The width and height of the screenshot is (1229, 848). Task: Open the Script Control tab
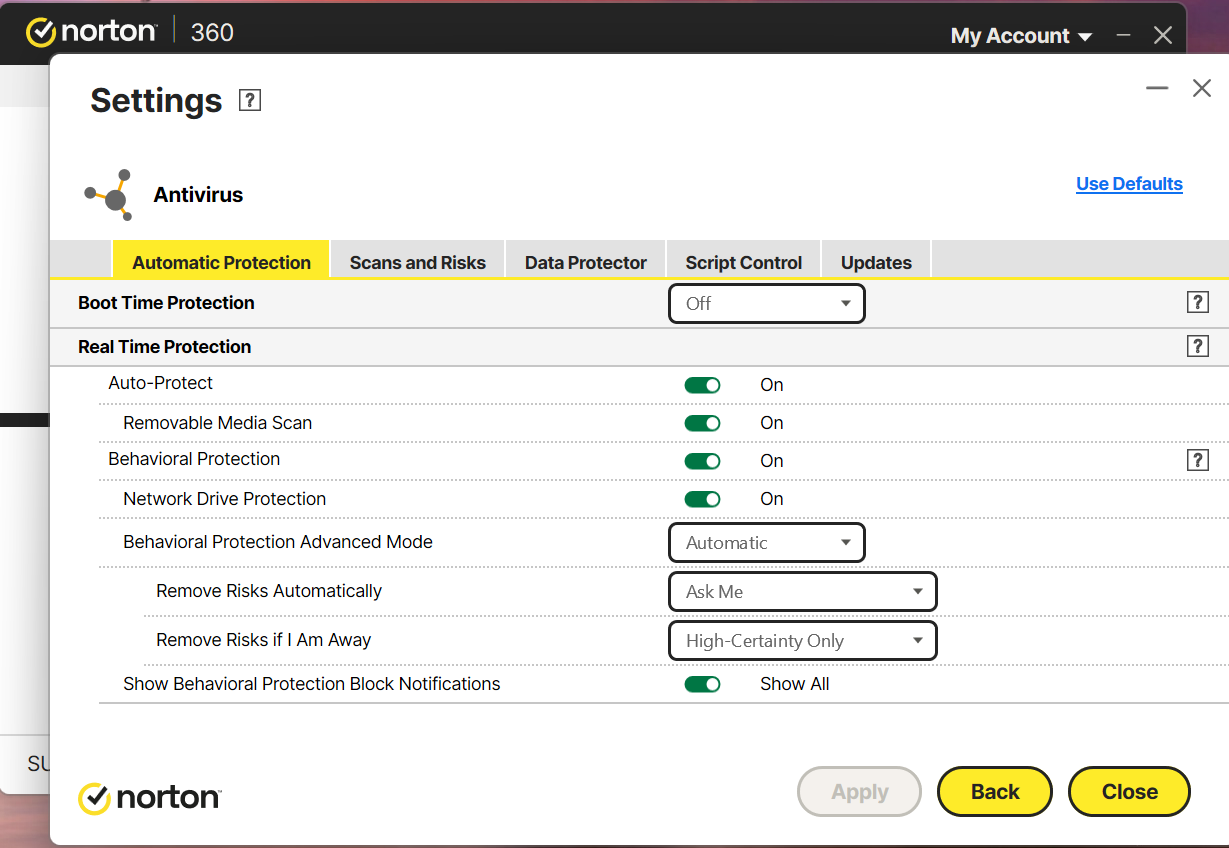[743, 263]
